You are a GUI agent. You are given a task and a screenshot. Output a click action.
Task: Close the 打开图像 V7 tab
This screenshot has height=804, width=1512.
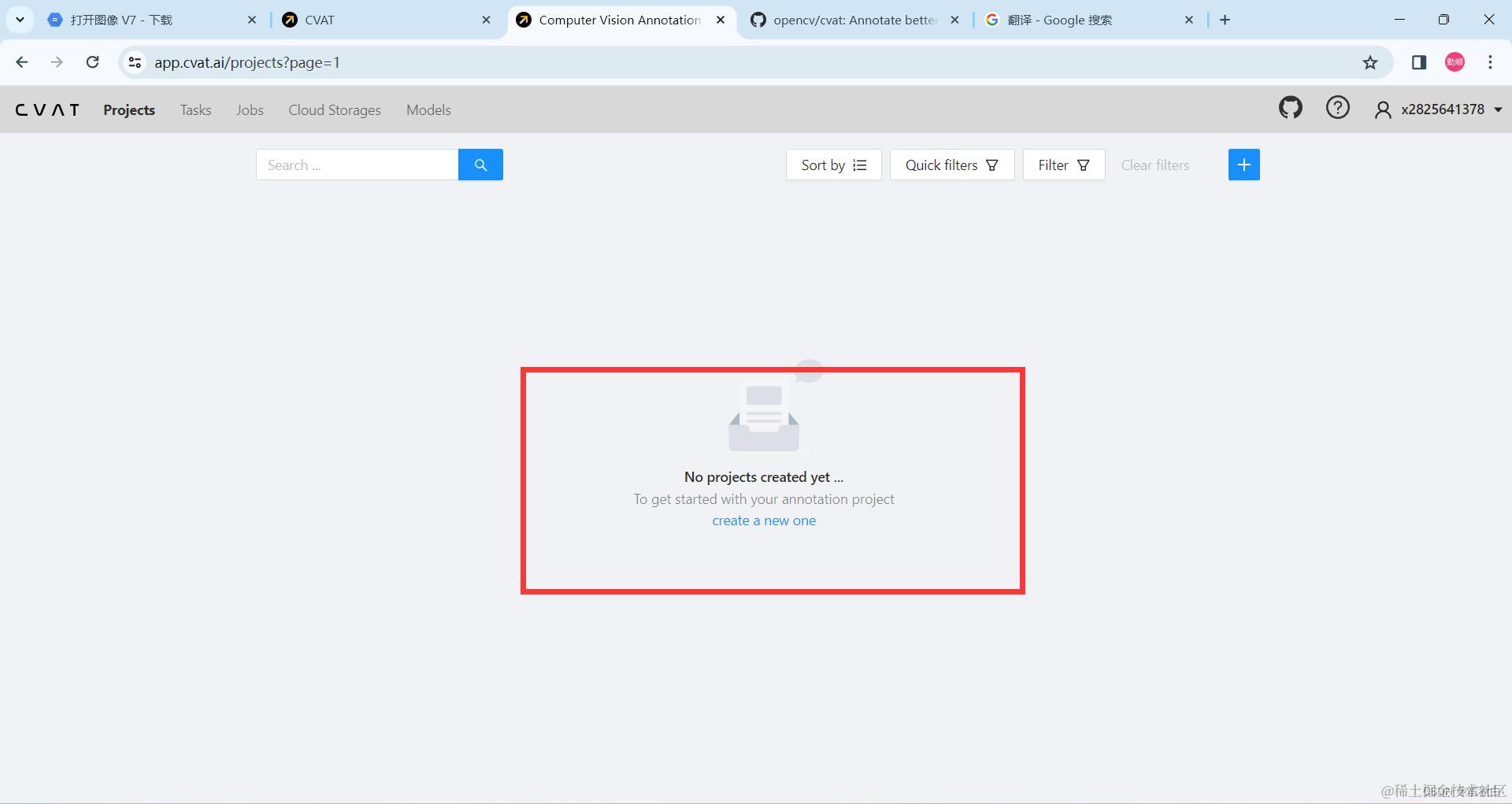tap(252, 20)
